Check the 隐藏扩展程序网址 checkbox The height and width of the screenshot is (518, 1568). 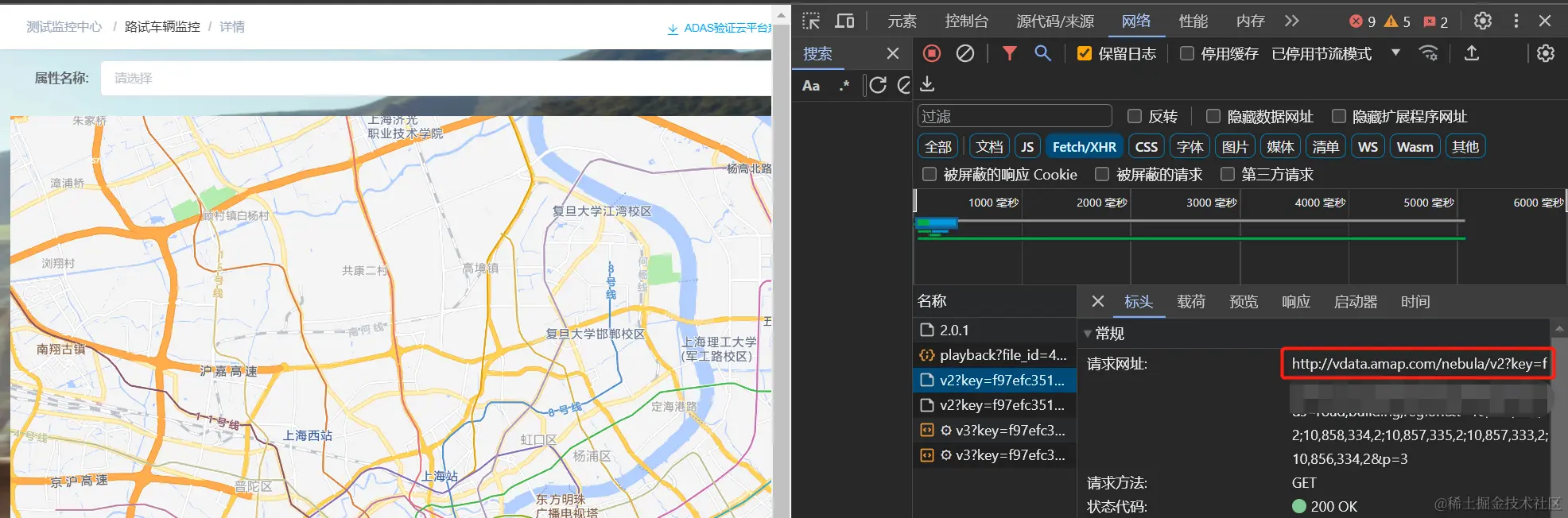click(x=1339, y=116)
